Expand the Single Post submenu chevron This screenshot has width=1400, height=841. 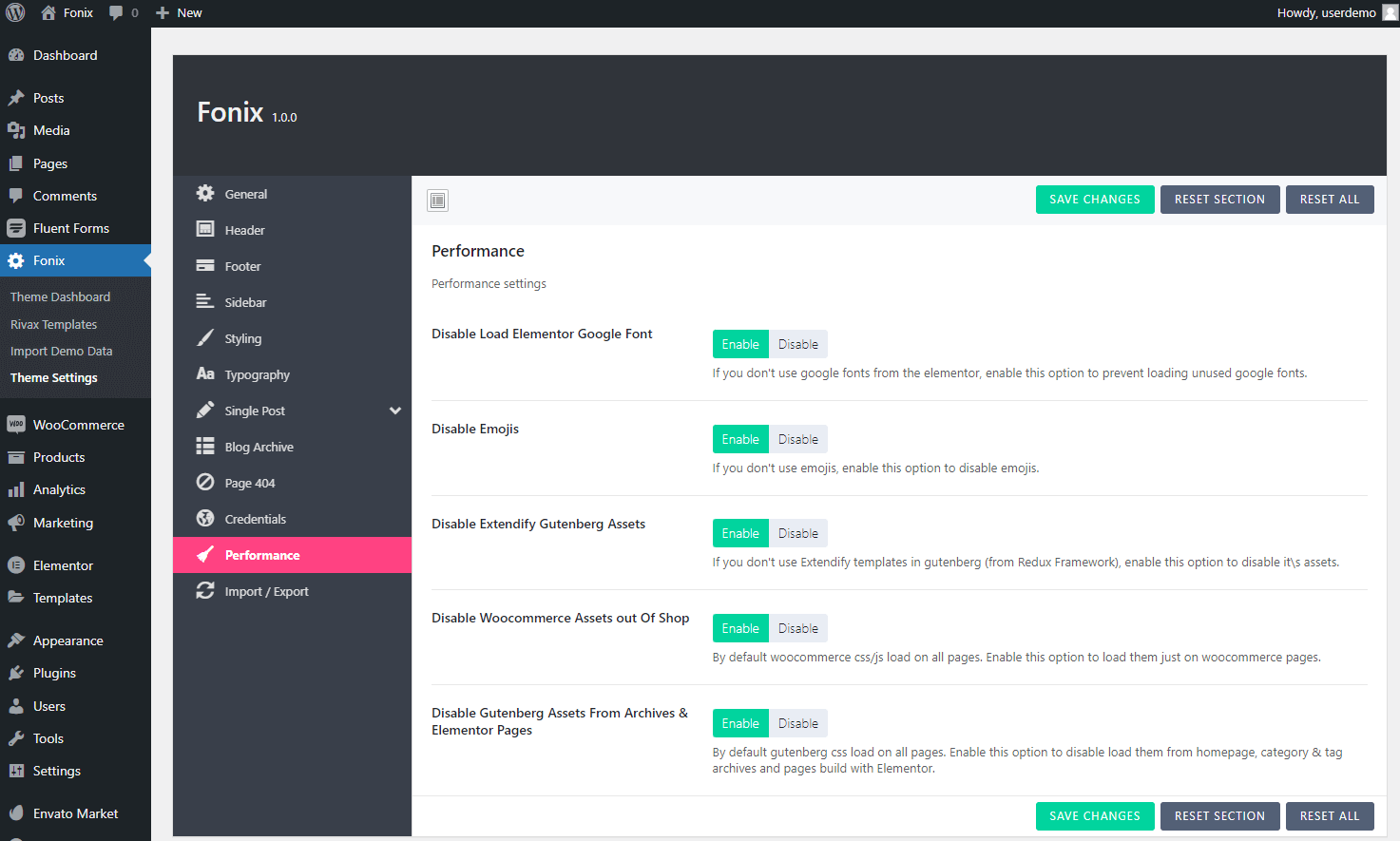395,411
